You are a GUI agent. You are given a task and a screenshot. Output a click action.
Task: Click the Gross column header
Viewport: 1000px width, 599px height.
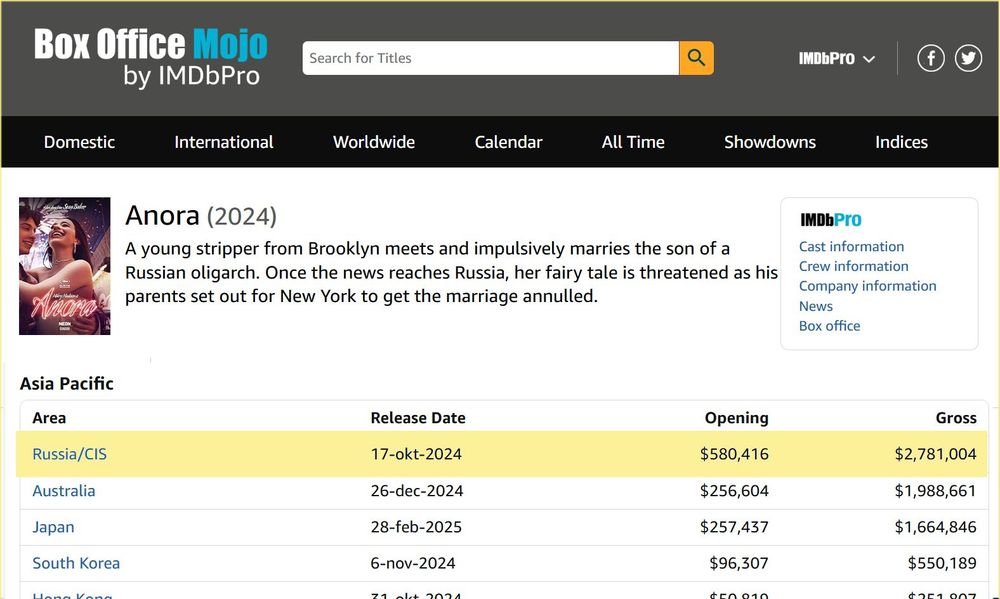(956, 418)
